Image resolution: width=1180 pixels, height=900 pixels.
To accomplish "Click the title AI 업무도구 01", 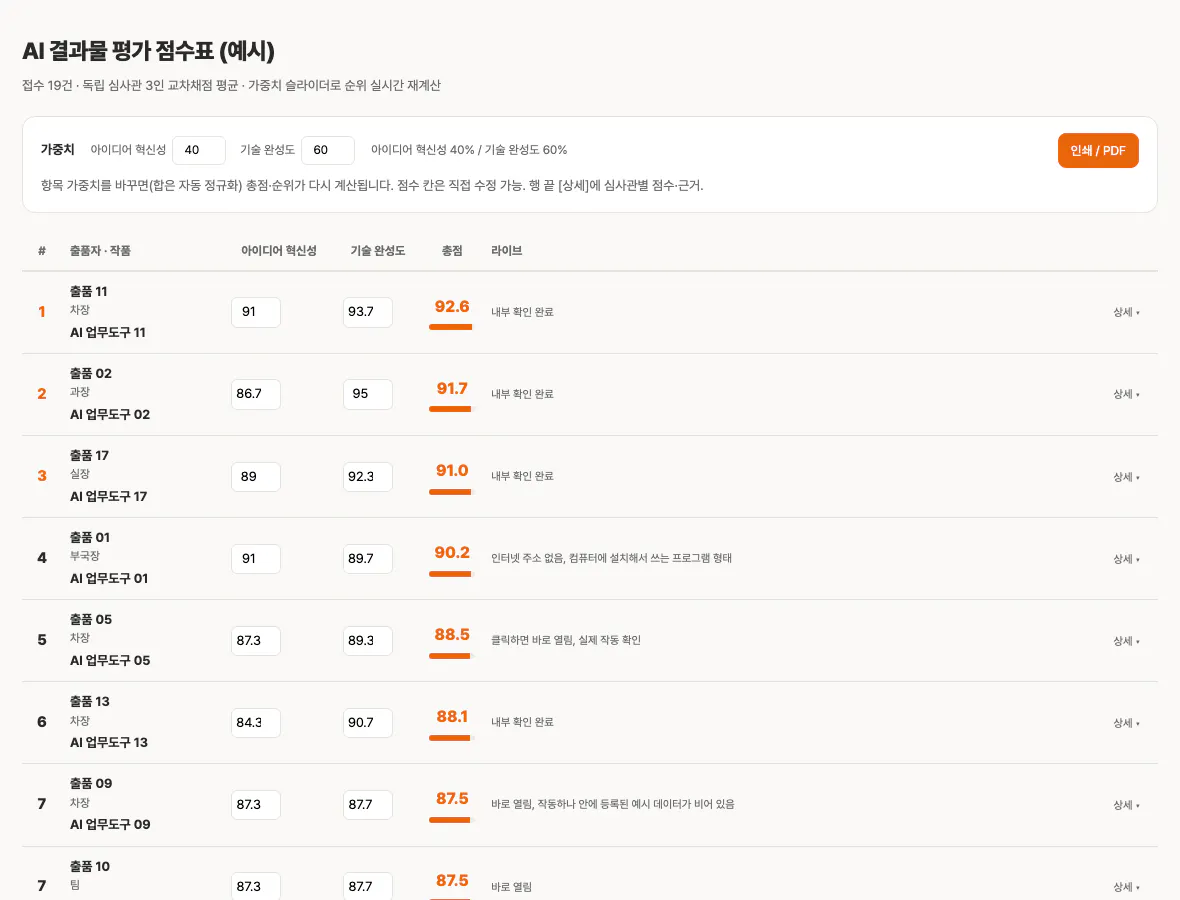I will [109, 579].
